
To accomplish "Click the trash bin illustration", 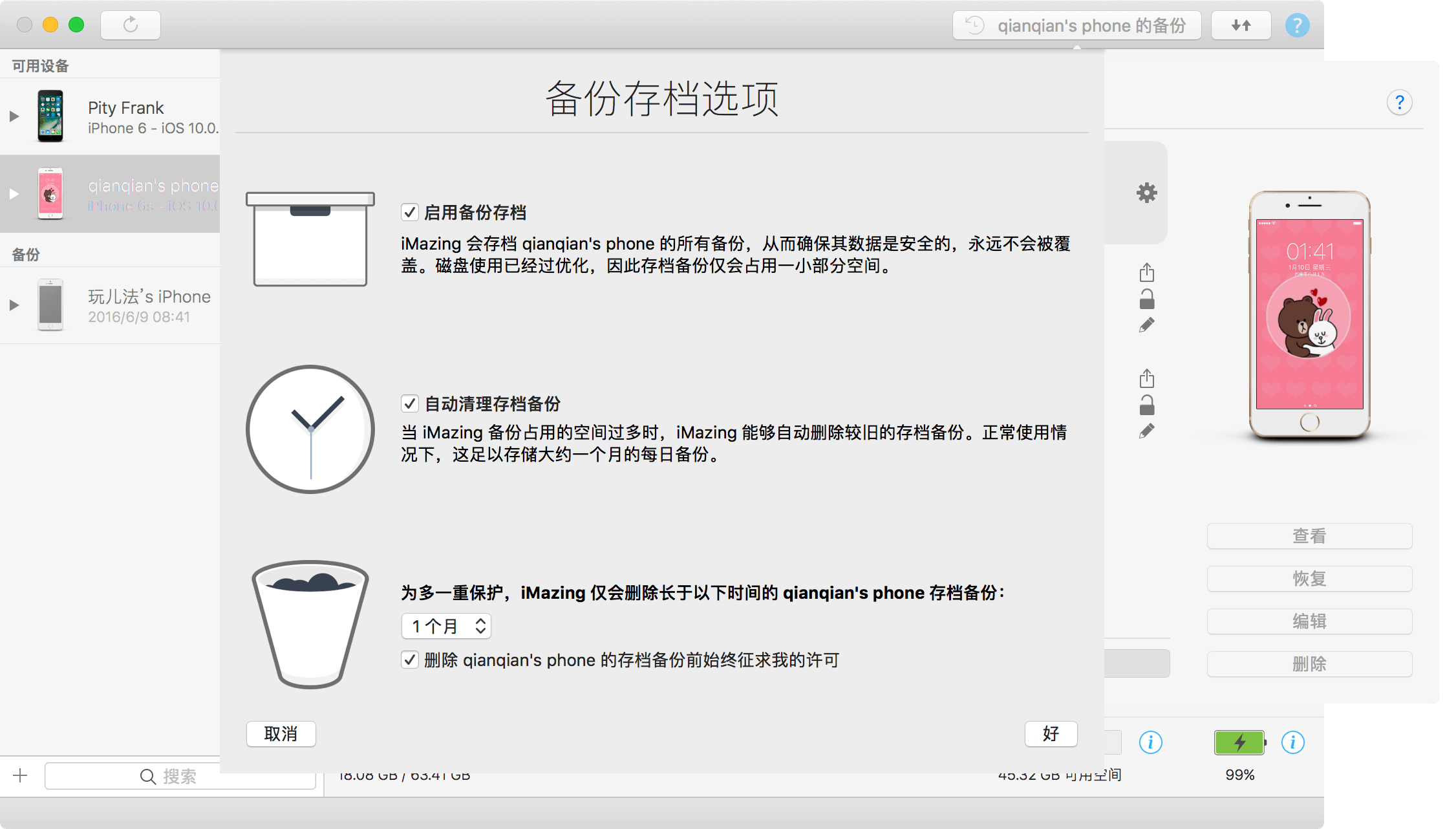I will (310, 624).
